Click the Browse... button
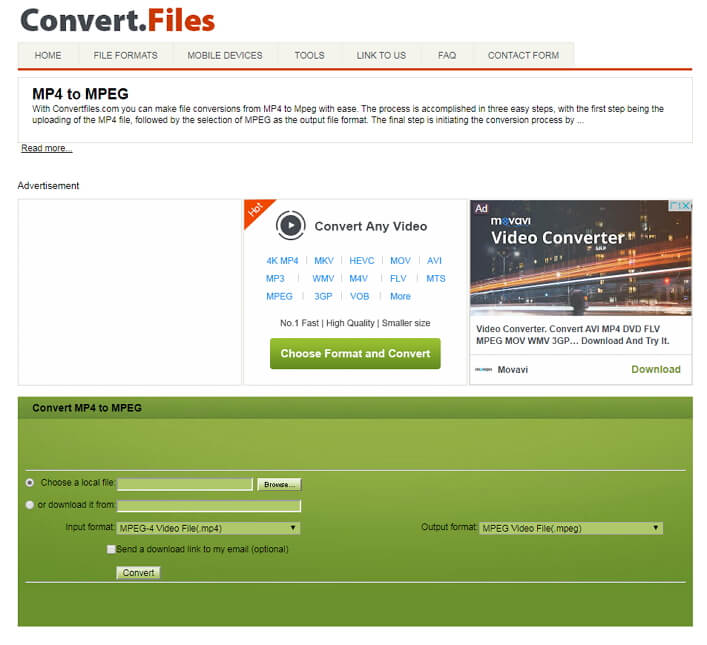 point(279,484)
